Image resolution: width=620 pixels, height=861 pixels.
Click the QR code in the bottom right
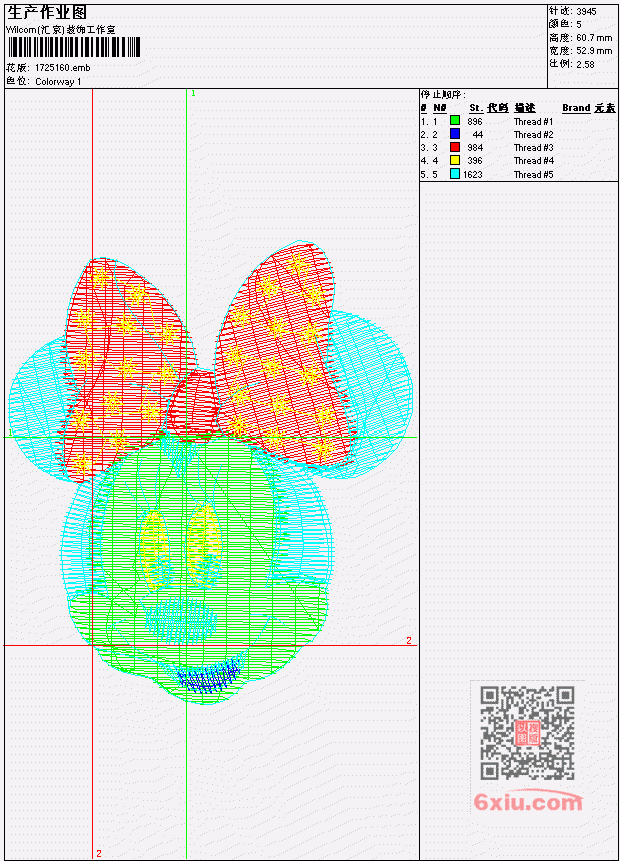[x=527, y=733]
